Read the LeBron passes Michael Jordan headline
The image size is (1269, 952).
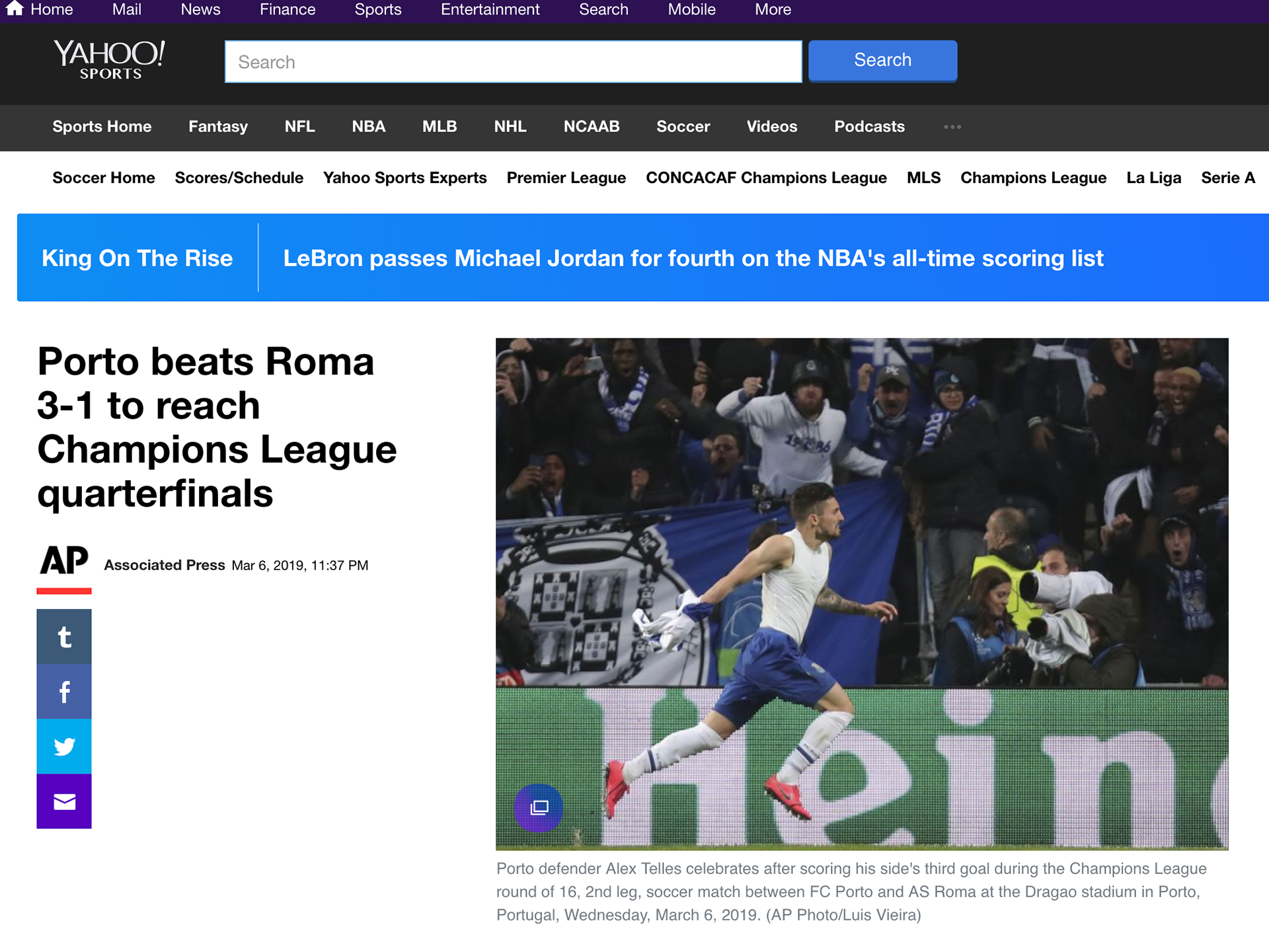click(693, 258)
